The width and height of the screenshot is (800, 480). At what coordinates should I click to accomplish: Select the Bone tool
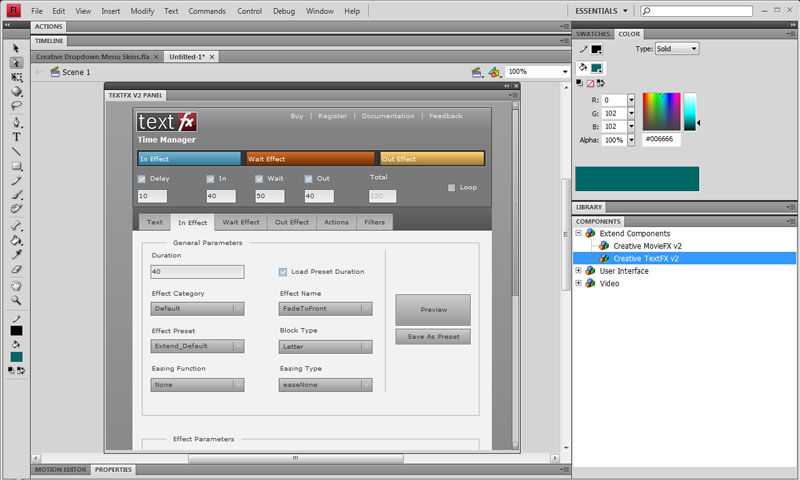click(x=16, y=226)
